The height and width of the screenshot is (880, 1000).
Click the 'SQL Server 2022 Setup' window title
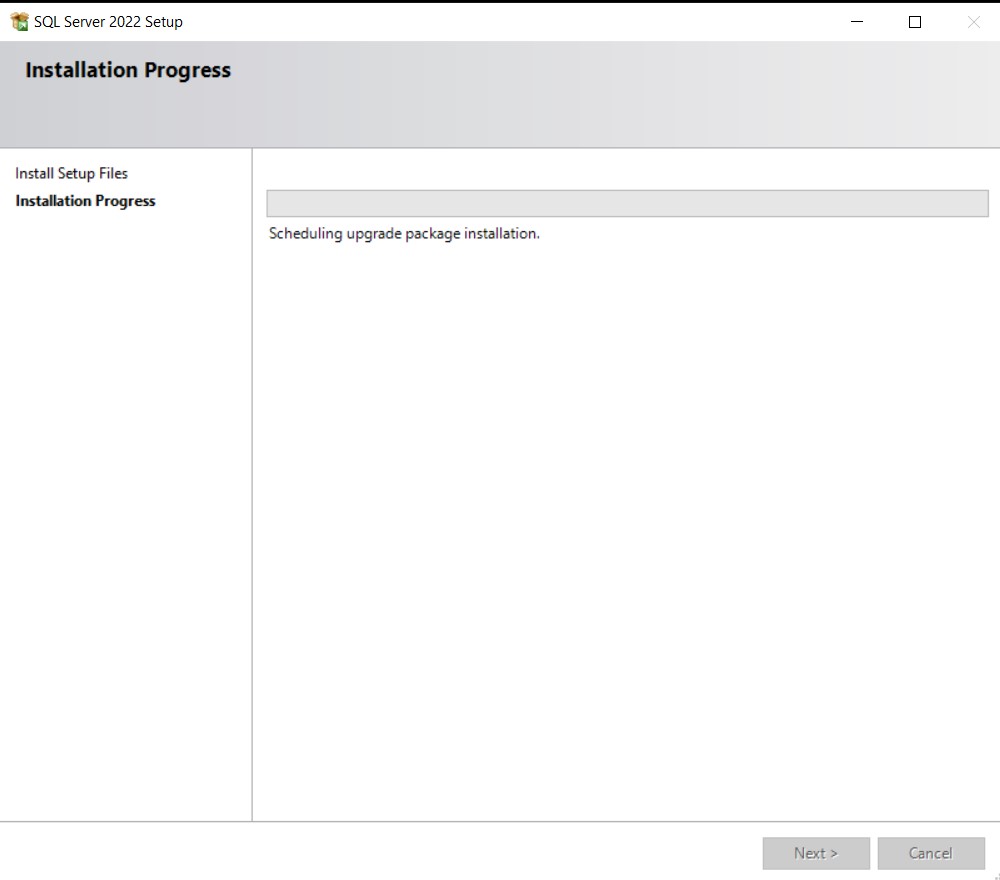pos(108,22)
